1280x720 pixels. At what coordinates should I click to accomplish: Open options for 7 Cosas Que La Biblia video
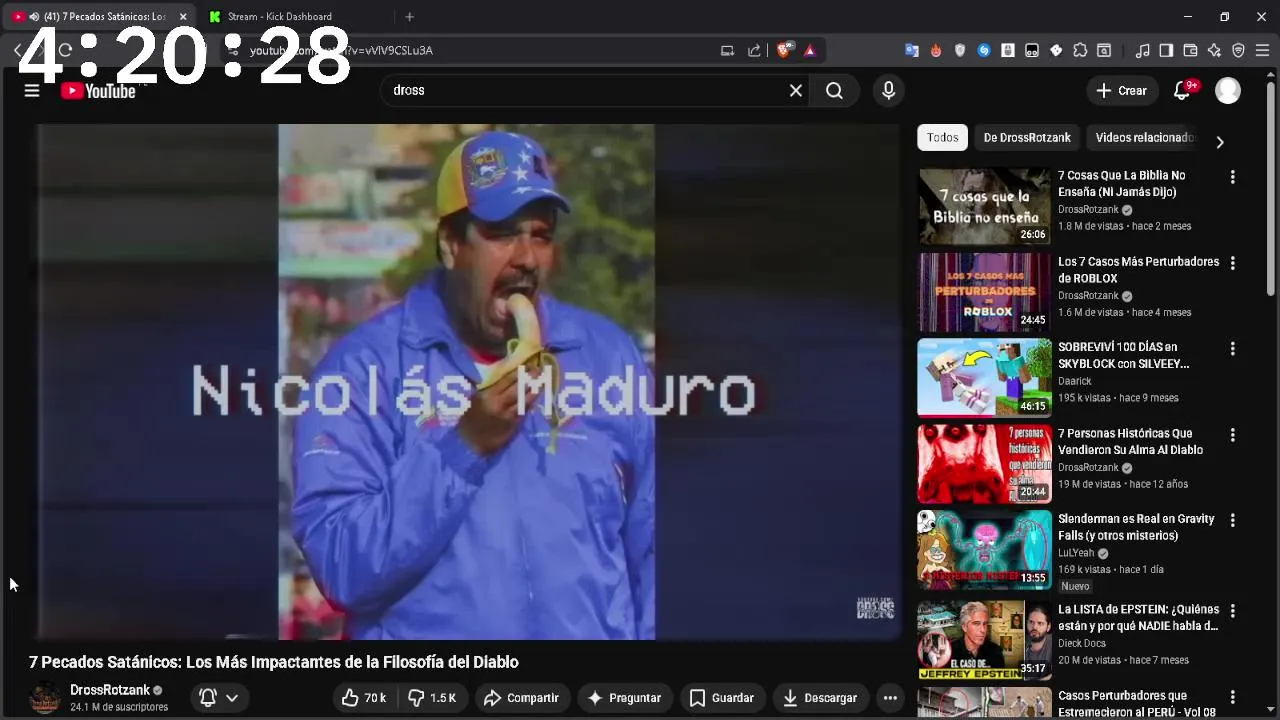(x=1233, y=177)
